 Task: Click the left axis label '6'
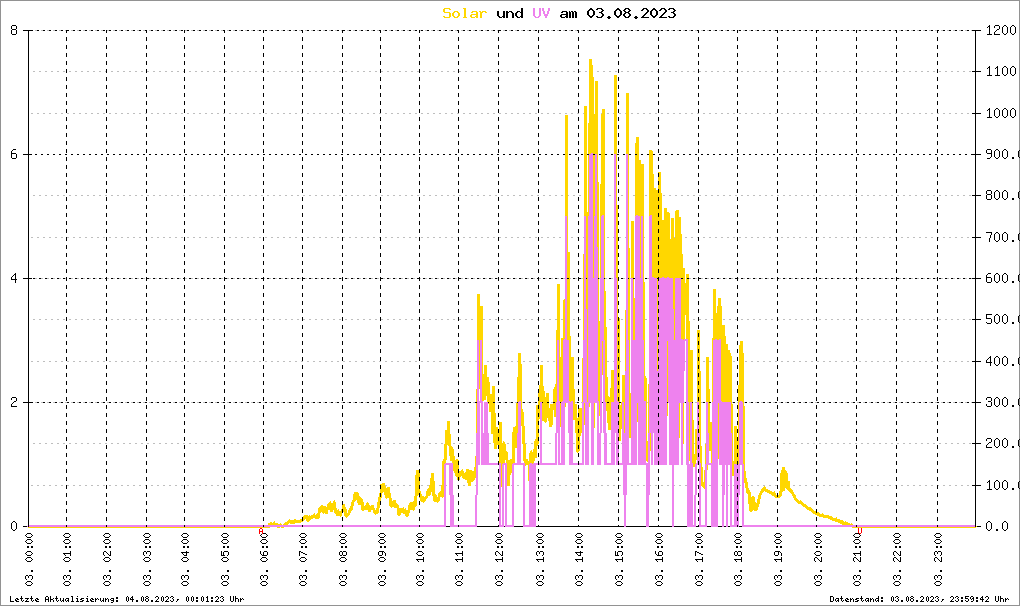click(14, 155)
